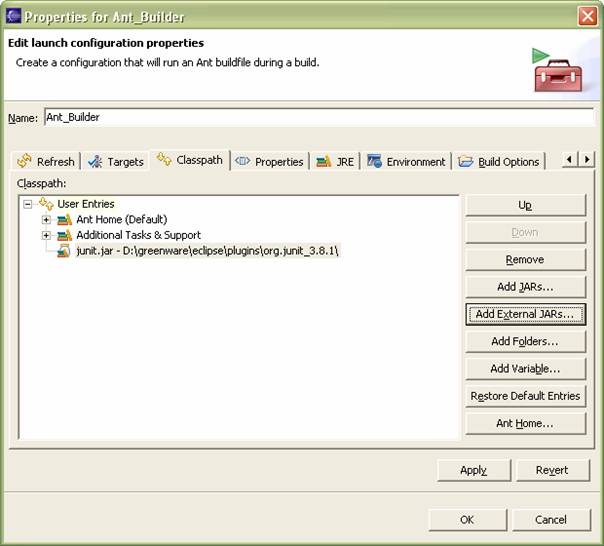604x546 pixels.
Task: Click the junit.jar file icon
Action: pos(64,251)
